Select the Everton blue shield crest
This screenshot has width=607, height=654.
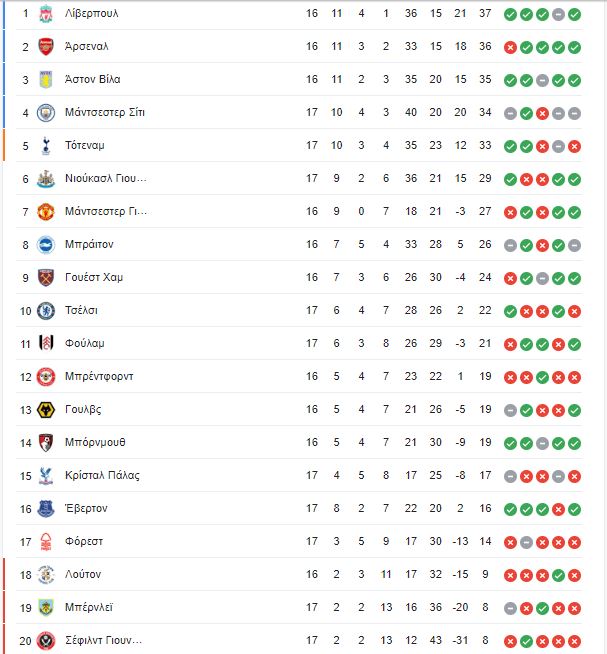46,509
